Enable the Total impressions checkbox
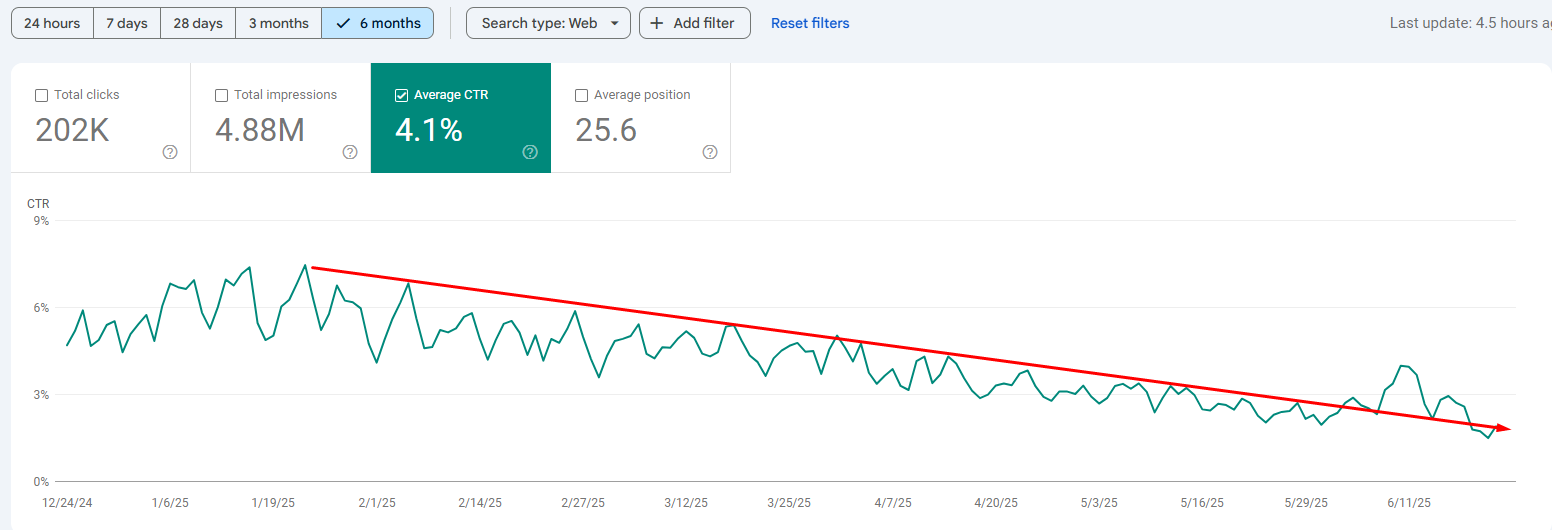 (221, 95)
